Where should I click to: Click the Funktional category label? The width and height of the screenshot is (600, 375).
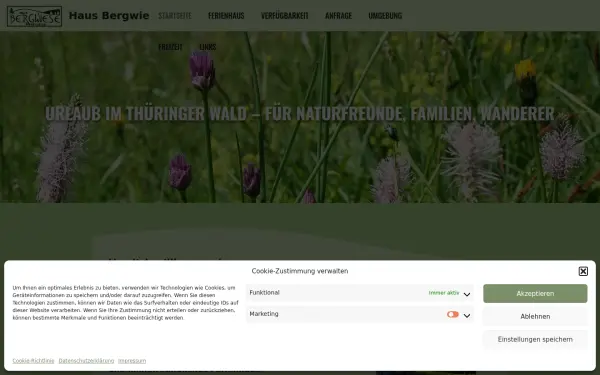(264, 293)
